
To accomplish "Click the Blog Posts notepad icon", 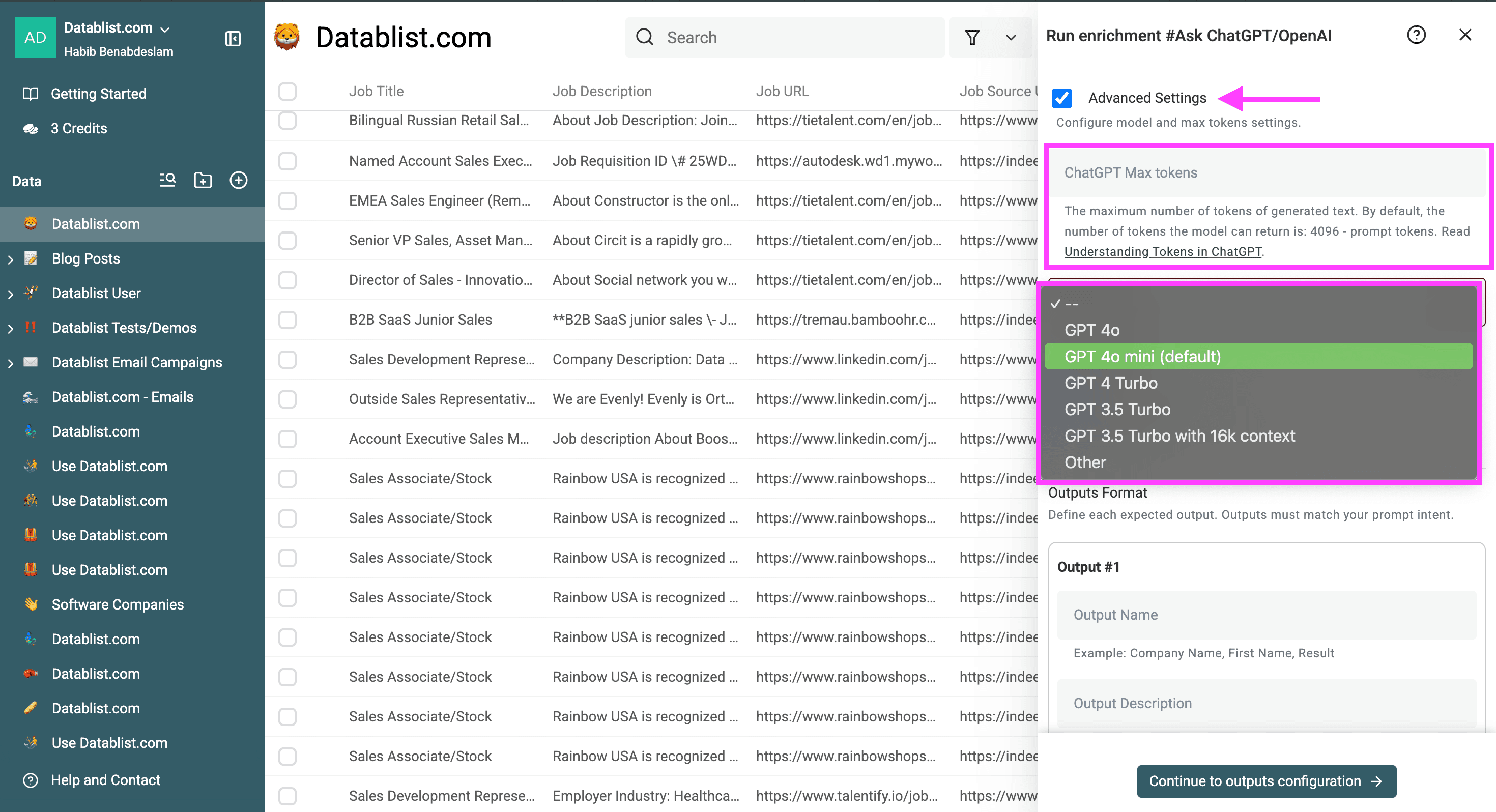I will (x=30, y=258).
